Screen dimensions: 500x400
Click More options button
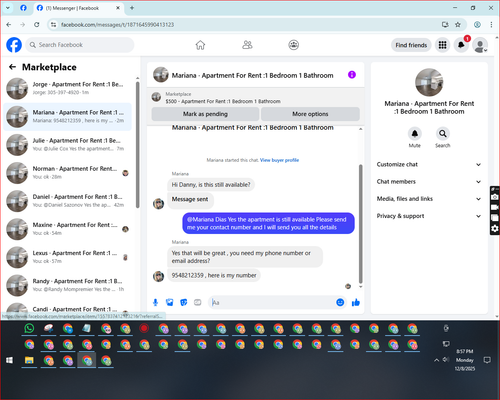tap(310, 114)
